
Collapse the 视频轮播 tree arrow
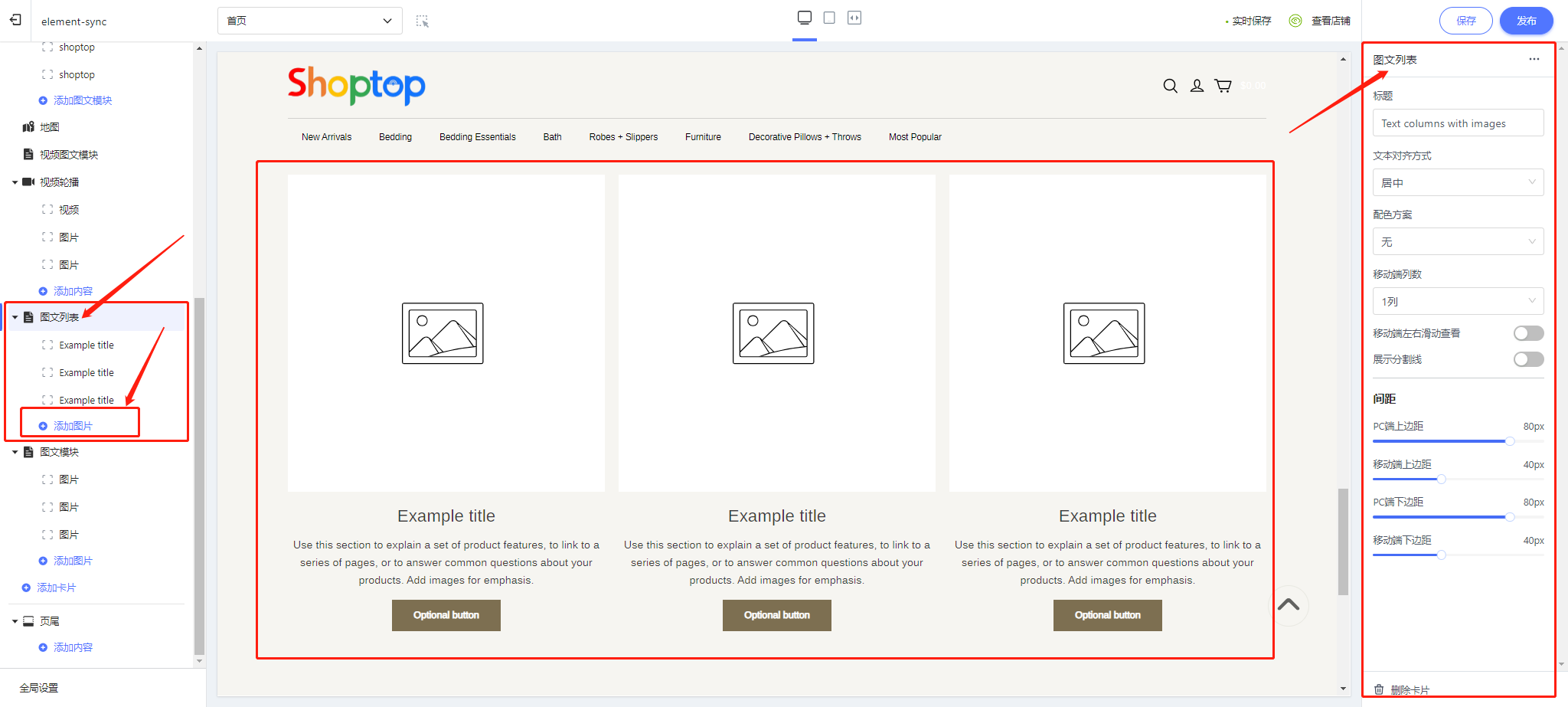(x=15, y=182)
